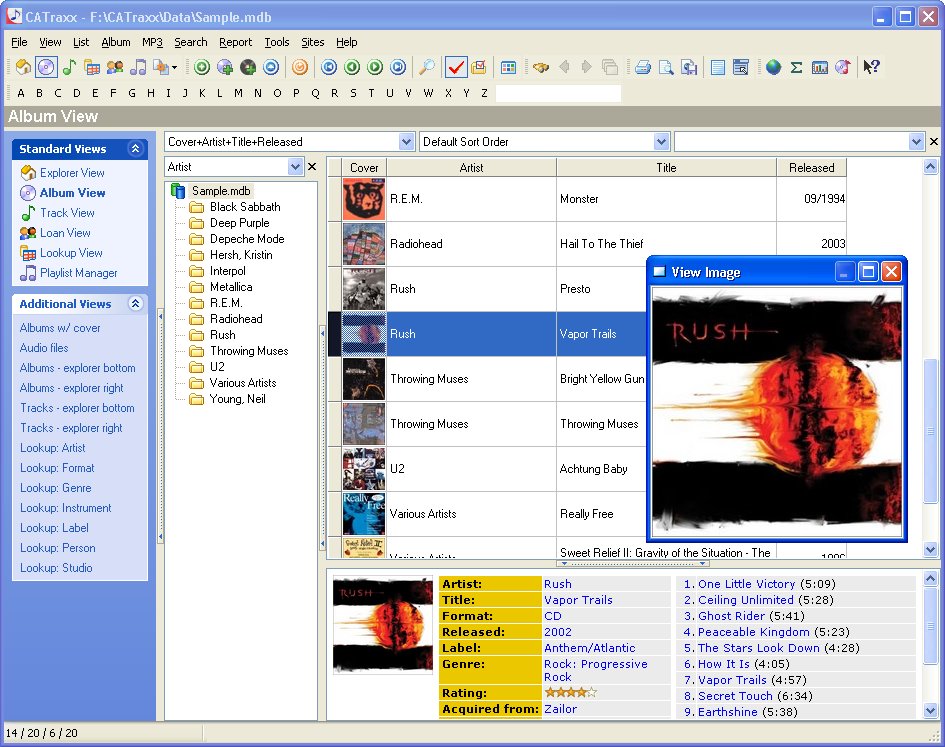Click the vinyl record with plus icon
945x747 pixels.
pos(248,67)
